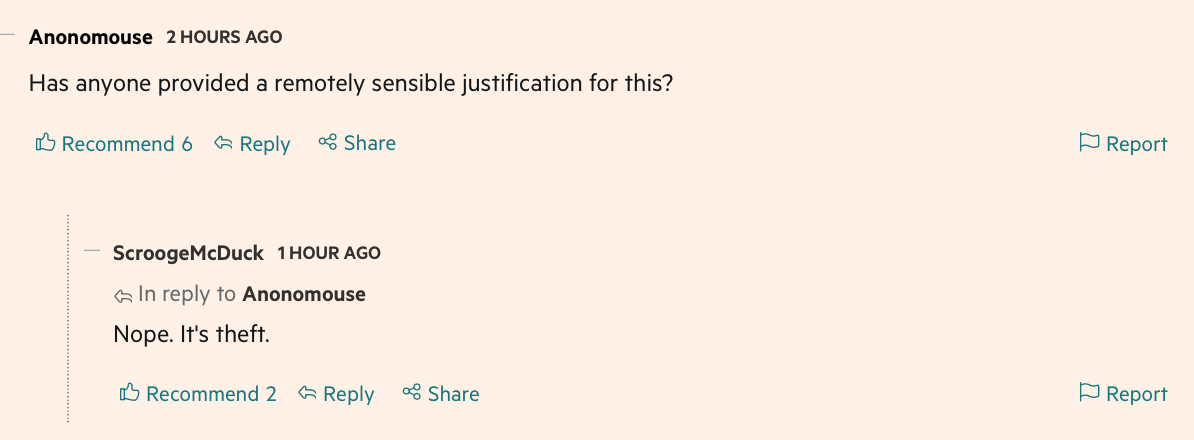Click the report flag icon on Anonomouse's comment
The width and height of the screenshot is (1194, 440).
1089,143
